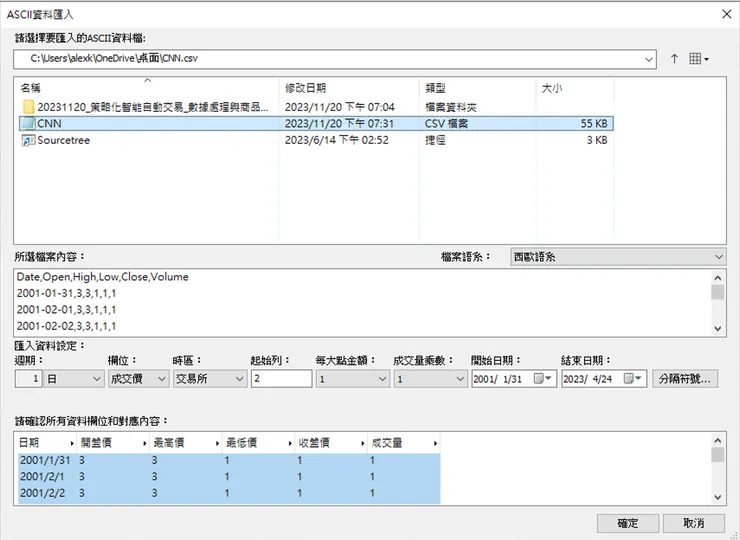Click the Date,Open,High header line
This screenshot has width=740, height=540.
point(102,277)
